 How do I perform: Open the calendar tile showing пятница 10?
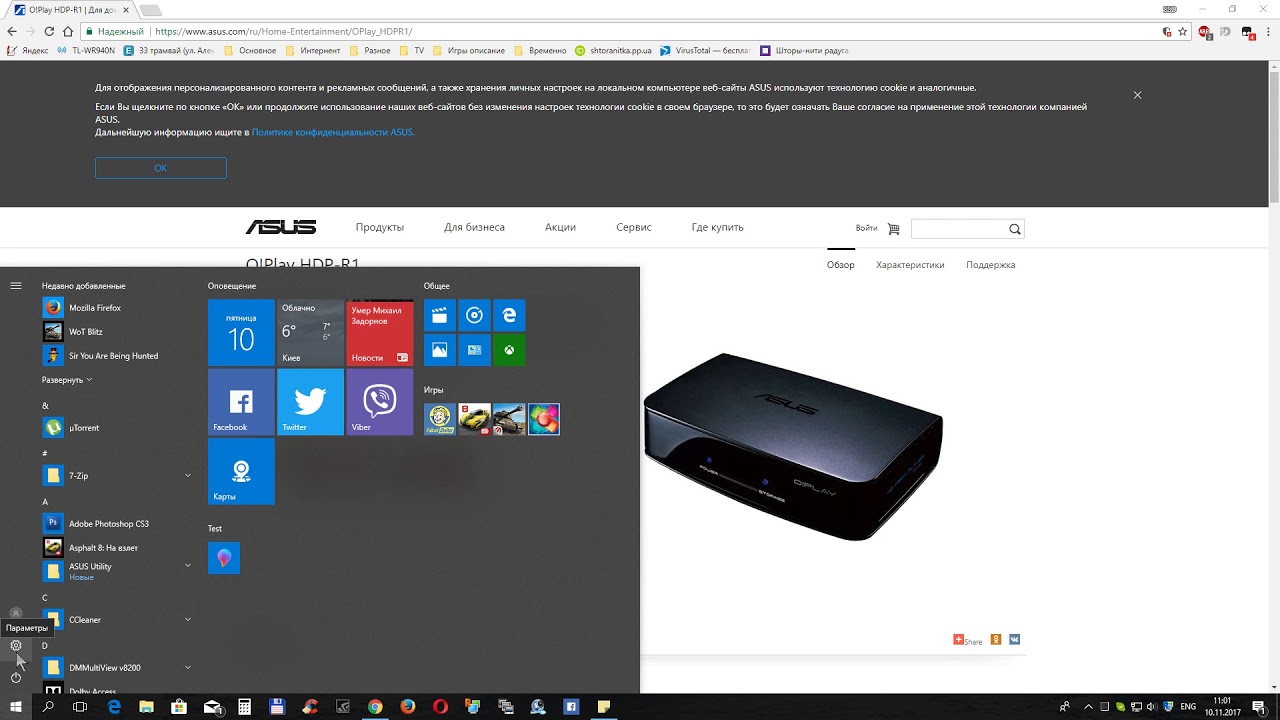pyautogui.click(x=241, y=333)
